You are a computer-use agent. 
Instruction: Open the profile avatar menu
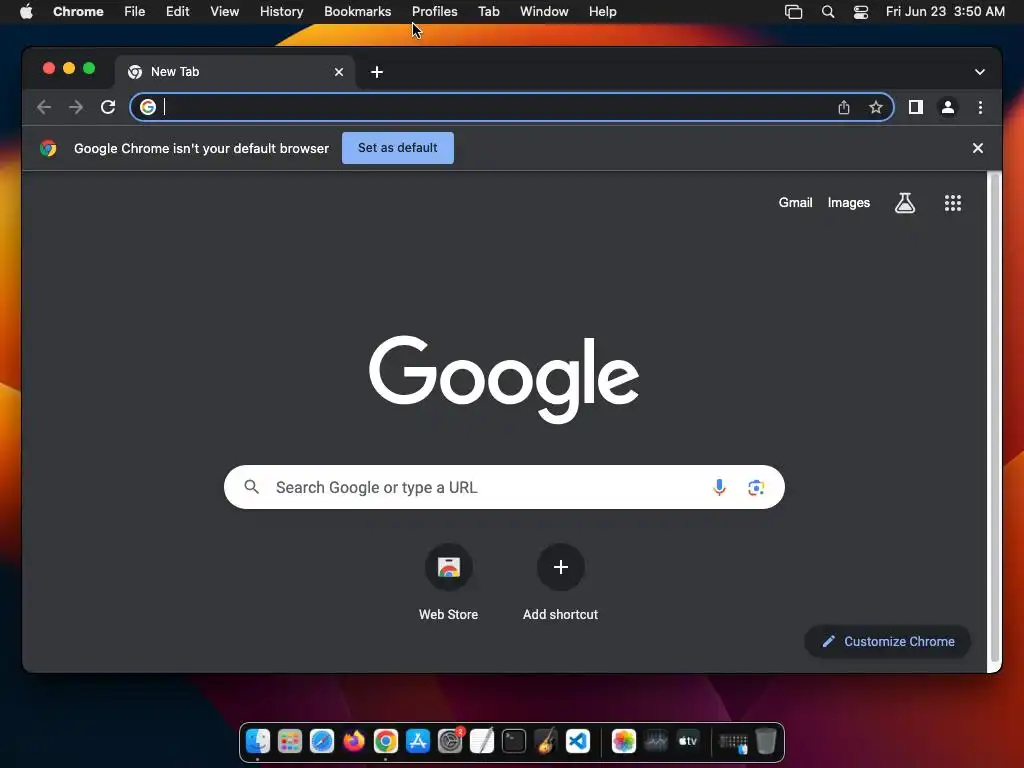[948, 107]
